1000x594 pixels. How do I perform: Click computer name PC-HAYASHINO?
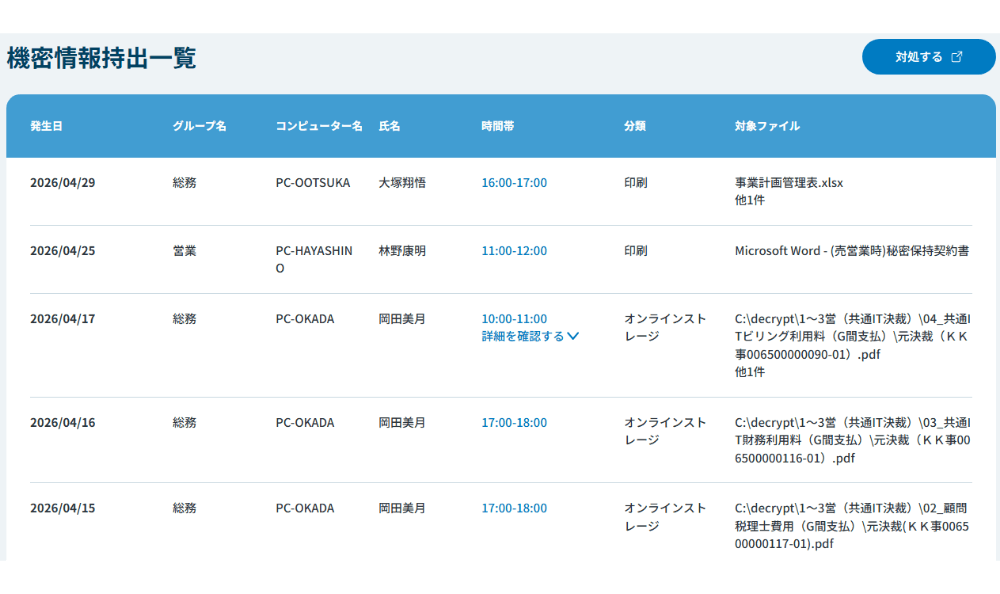(x=314, y=259)
